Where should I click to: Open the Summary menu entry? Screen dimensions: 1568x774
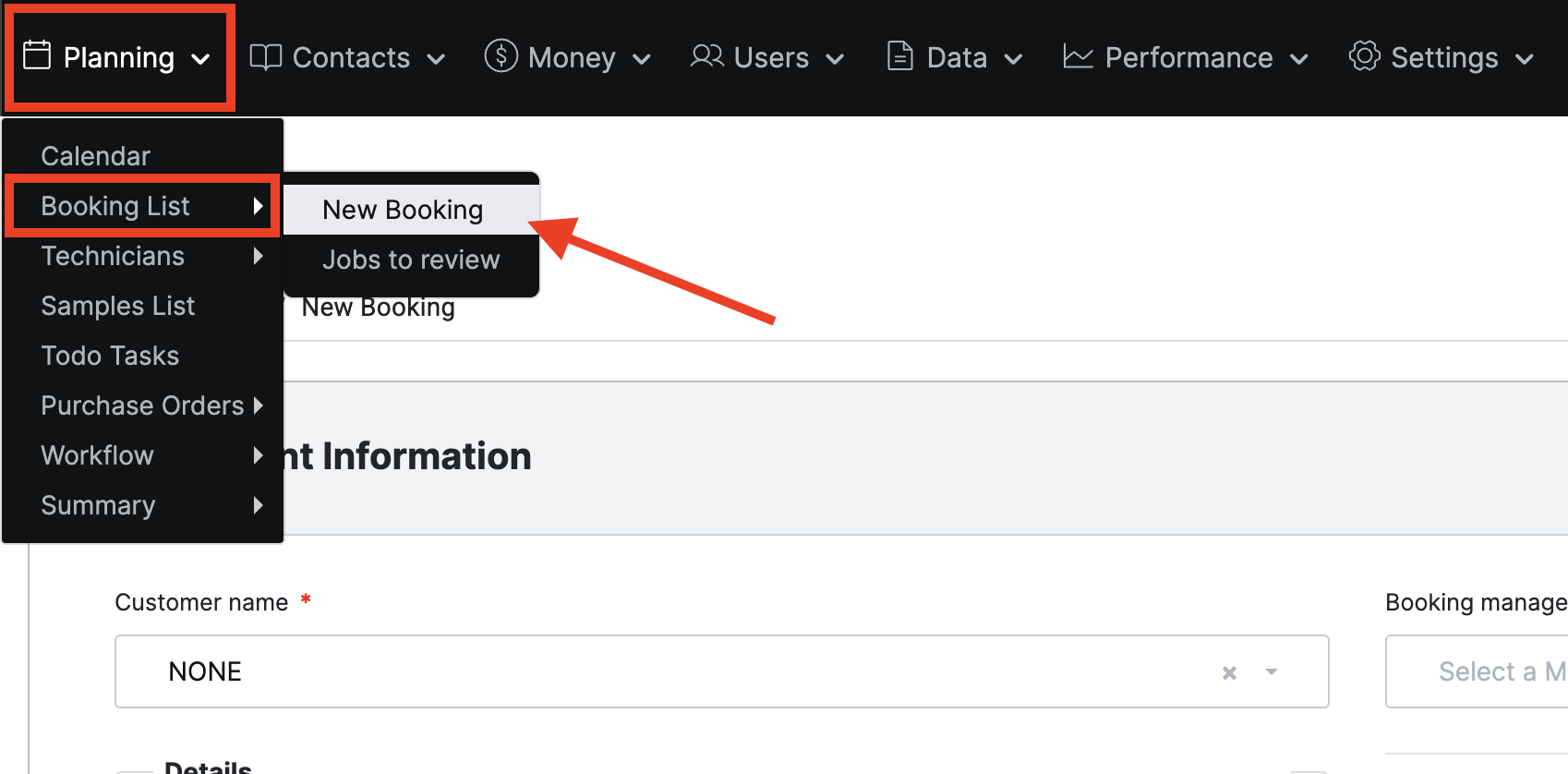pos(98,505)
